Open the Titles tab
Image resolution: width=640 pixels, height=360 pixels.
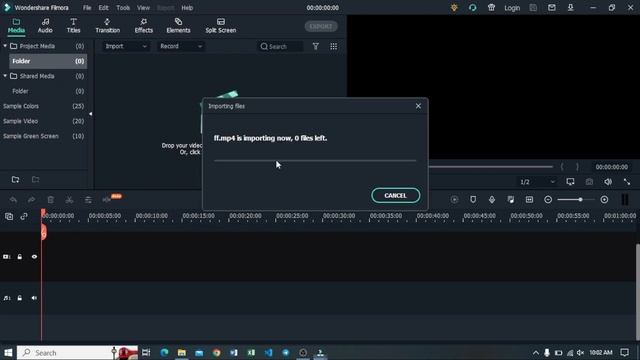click(x=73, y=26)
